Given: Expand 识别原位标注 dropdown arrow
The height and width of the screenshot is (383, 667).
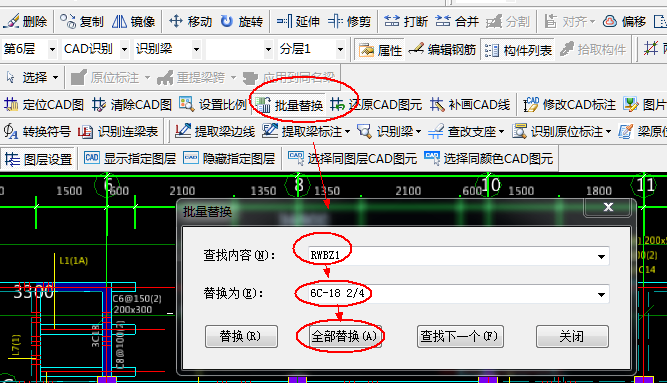Looking at the screenshot, I should point(608,132).
